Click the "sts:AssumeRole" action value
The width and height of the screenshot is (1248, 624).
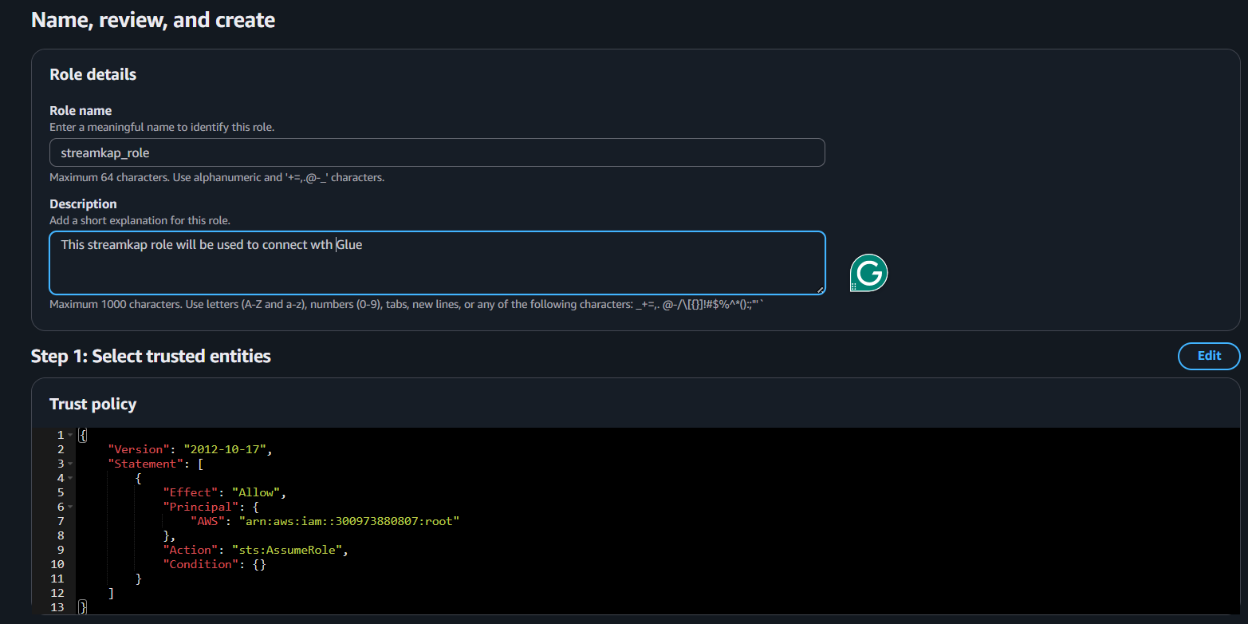click(289, 550)
